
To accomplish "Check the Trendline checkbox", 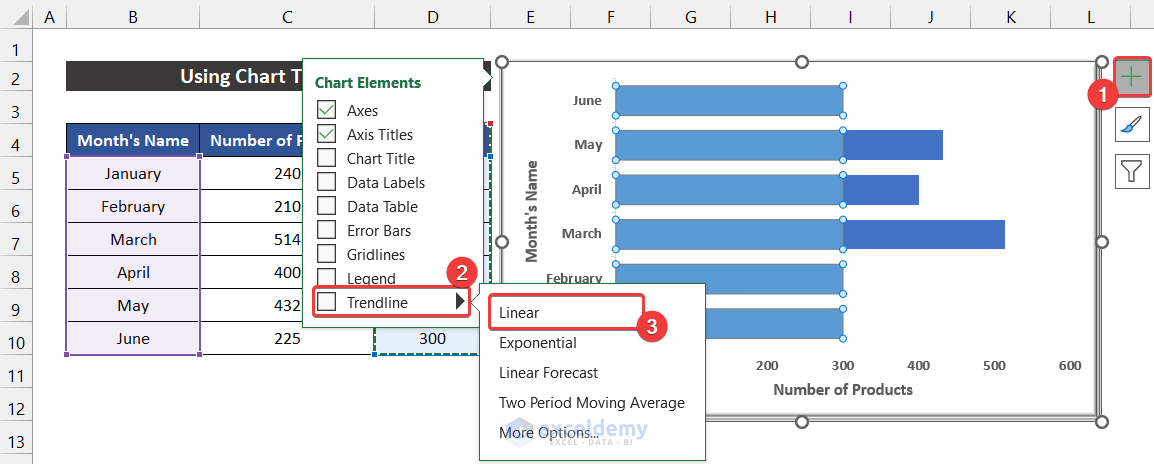I will click(327, 302).
